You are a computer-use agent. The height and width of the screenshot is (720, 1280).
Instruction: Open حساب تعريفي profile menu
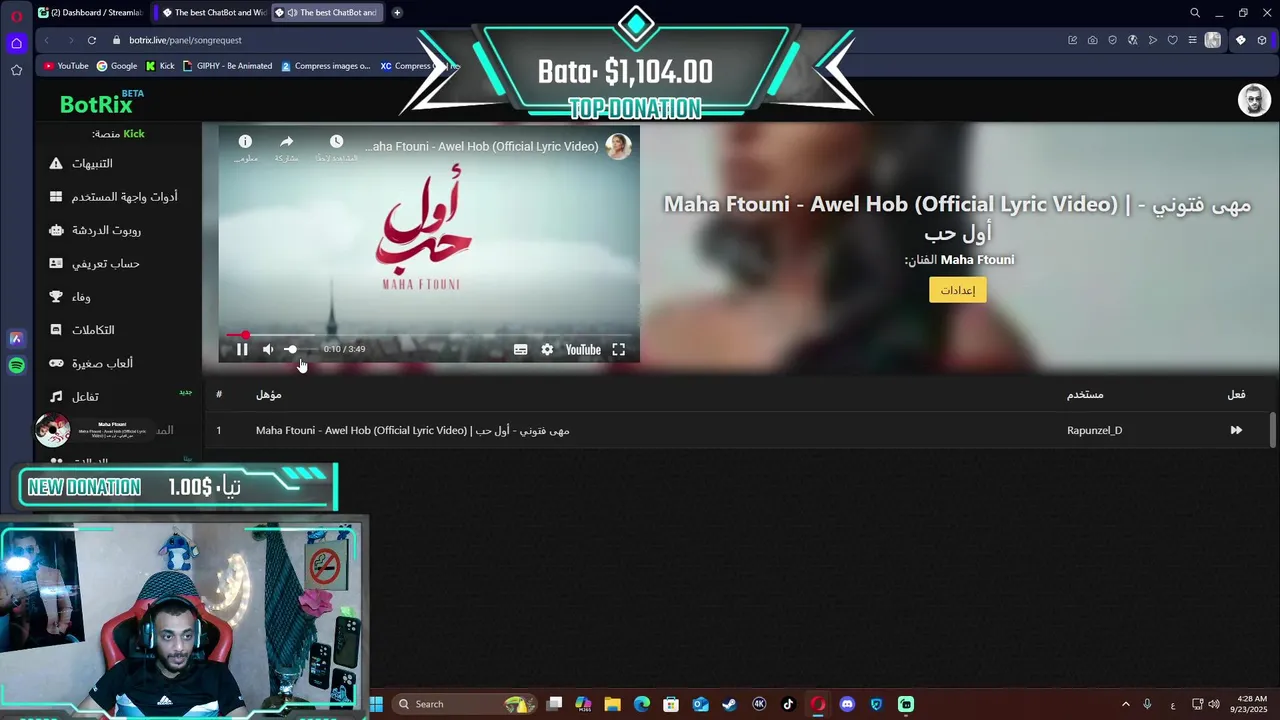(96, 264)
